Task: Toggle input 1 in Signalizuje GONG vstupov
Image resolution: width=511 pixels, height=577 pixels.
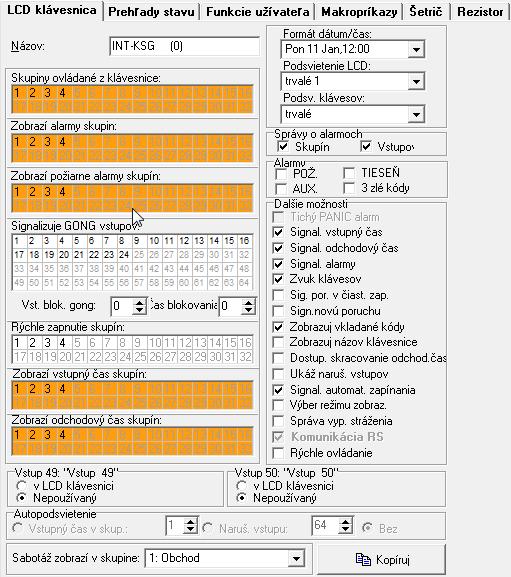Action: (x=17, y=241)
